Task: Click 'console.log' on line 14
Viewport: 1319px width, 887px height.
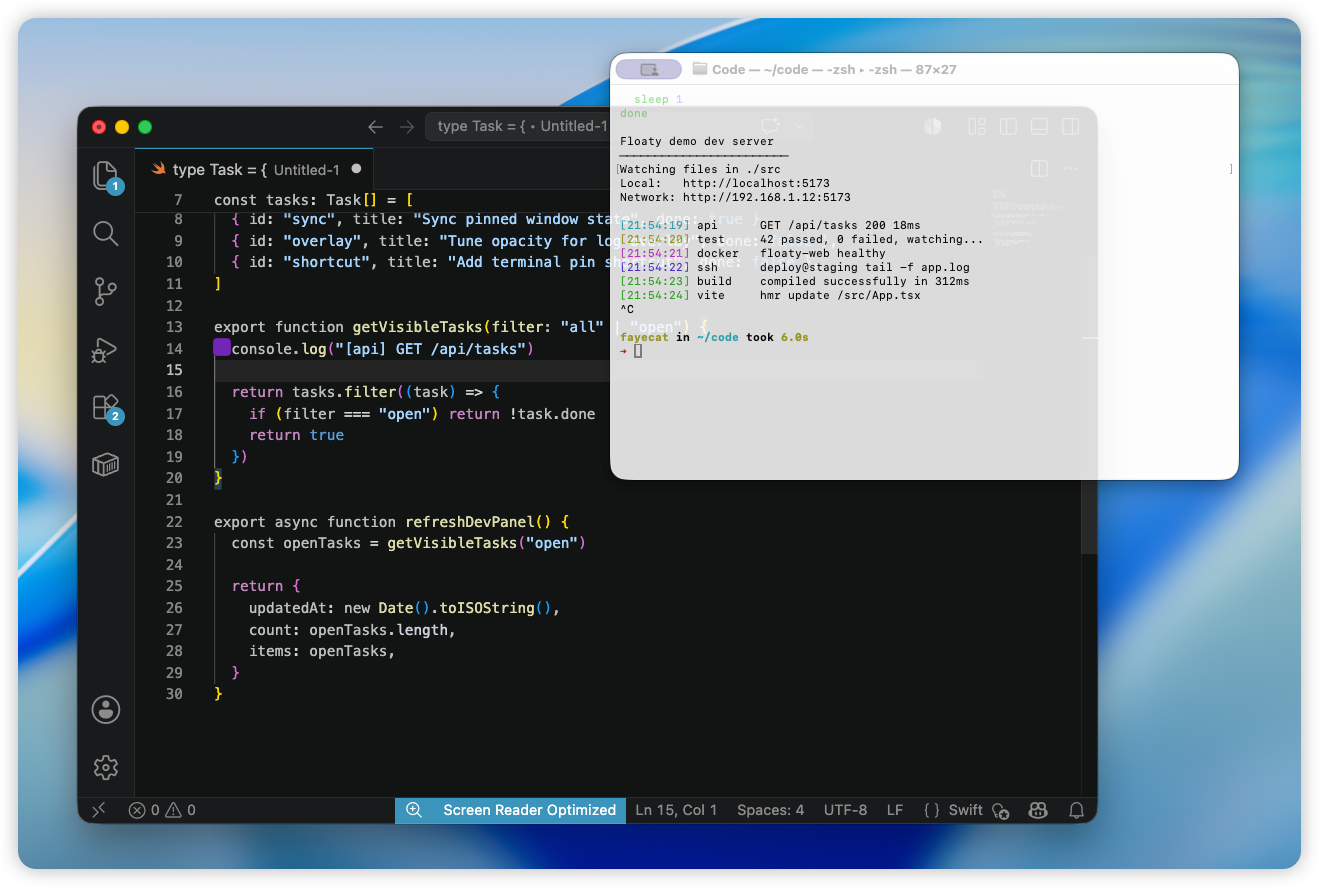Action: 278,349
